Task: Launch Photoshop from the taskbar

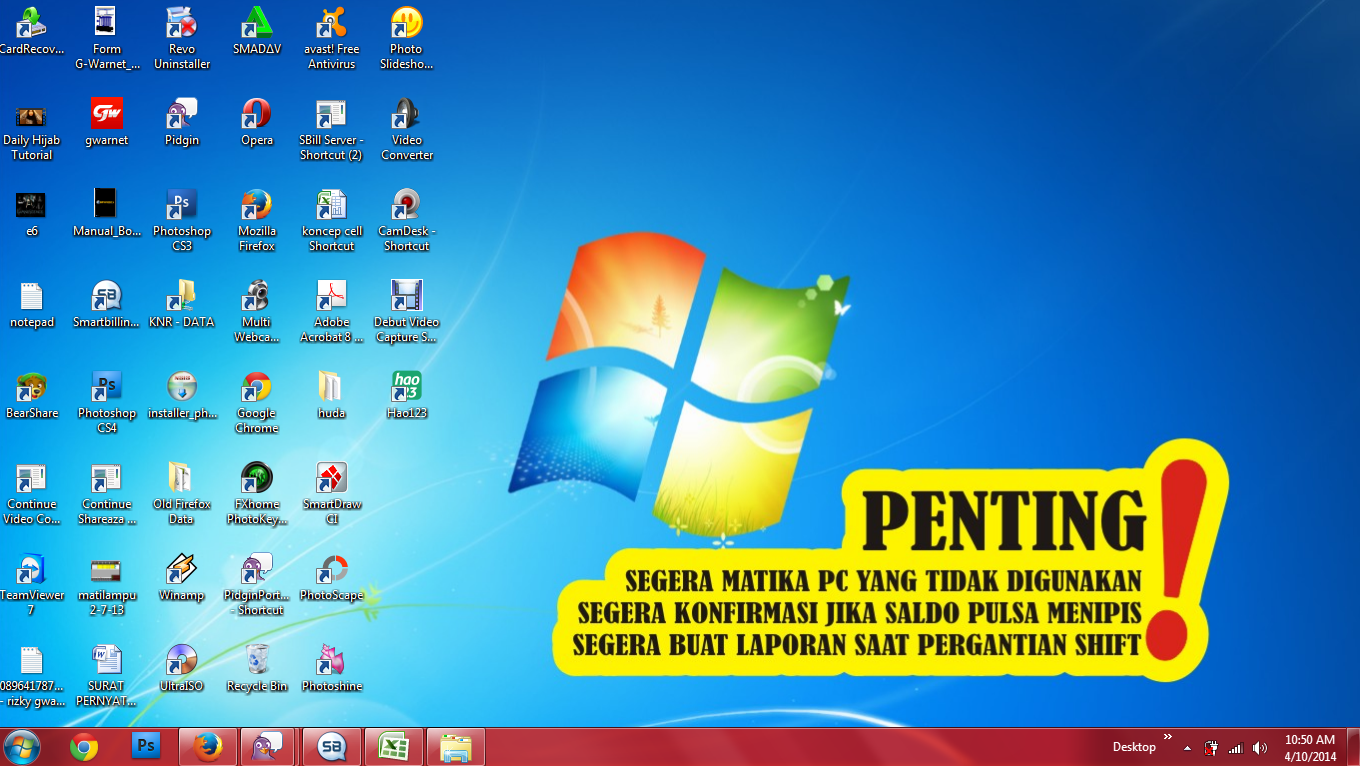Action: coord(146,747)
